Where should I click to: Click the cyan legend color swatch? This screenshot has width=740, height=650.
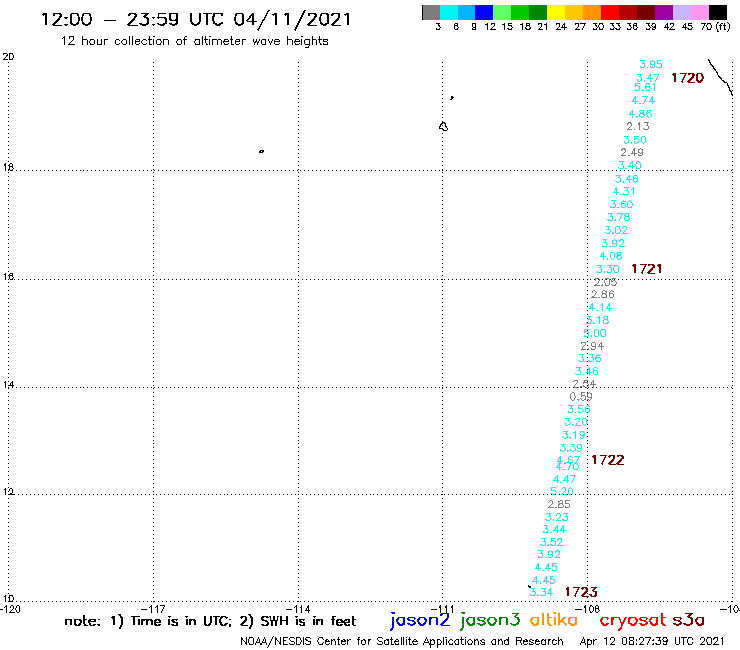pyautogui.click(x=449, y=12)
